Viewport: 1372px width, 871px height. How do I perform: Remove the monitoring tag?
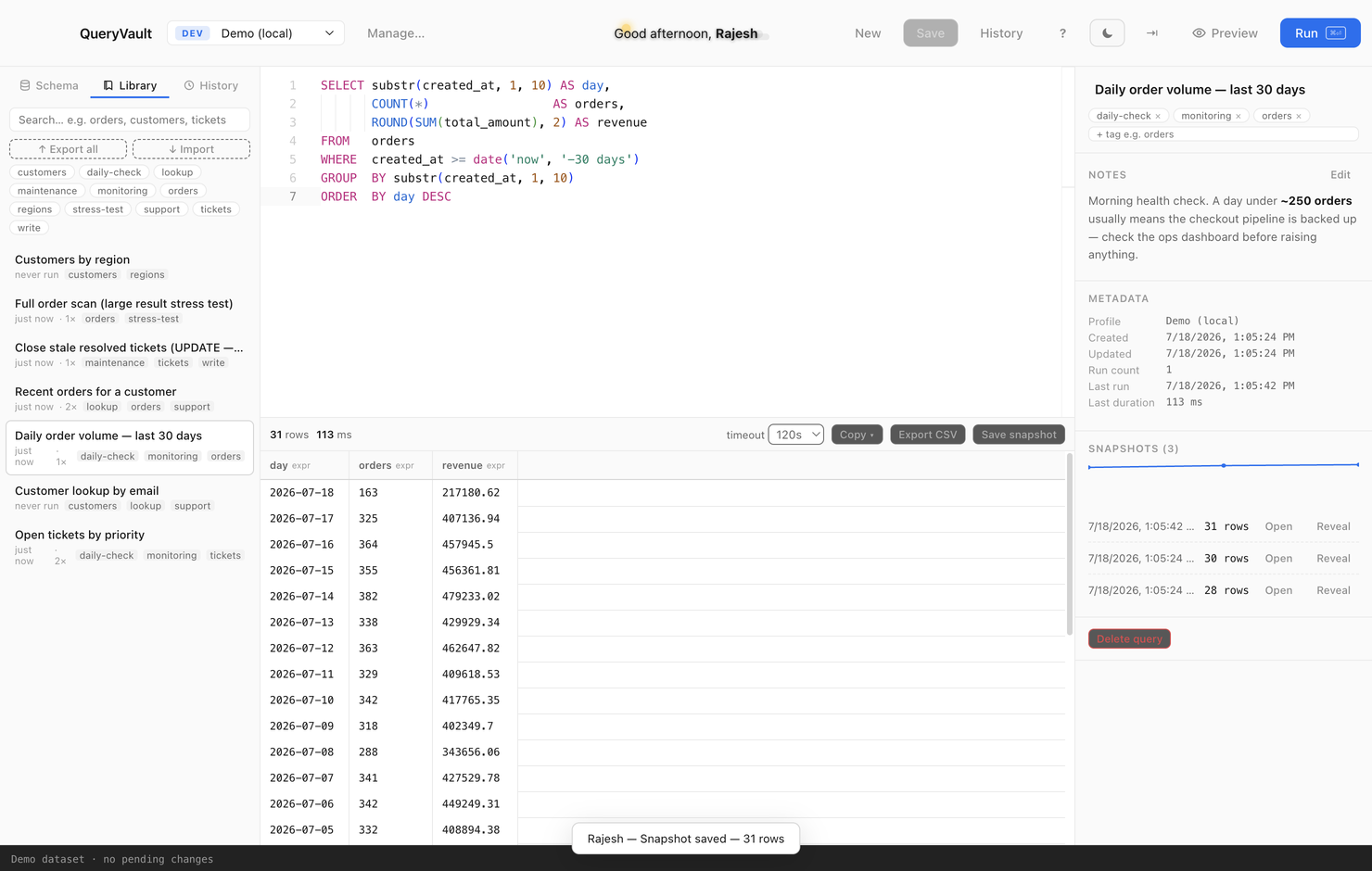point(1239,116)
